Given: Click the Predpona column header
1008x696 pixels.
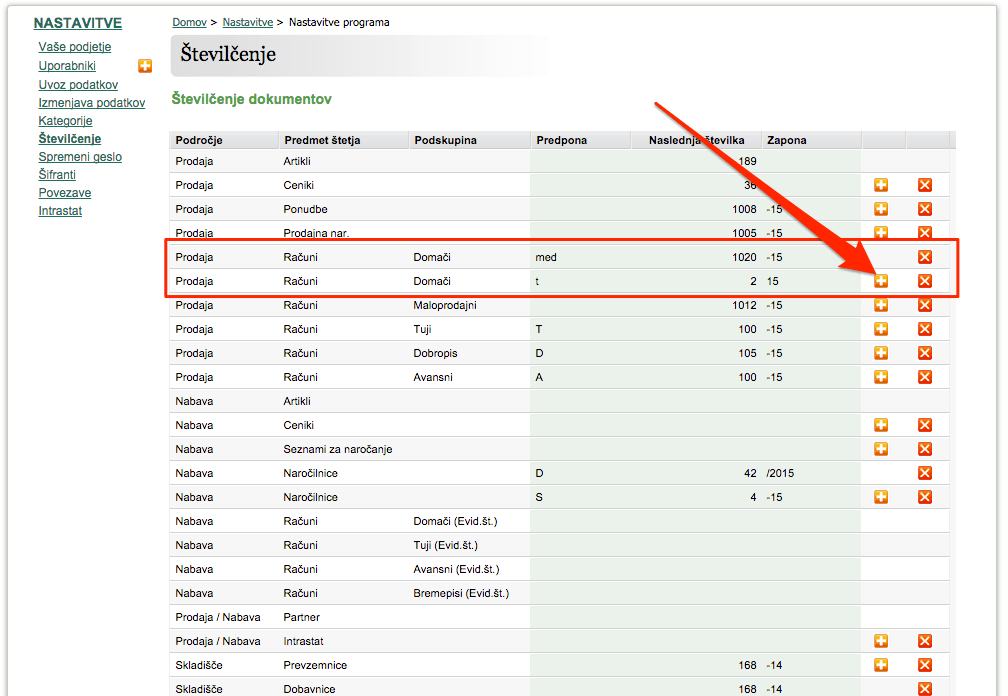Looking at the screenshot, I should pyautogui.click(x=581, y=140).
